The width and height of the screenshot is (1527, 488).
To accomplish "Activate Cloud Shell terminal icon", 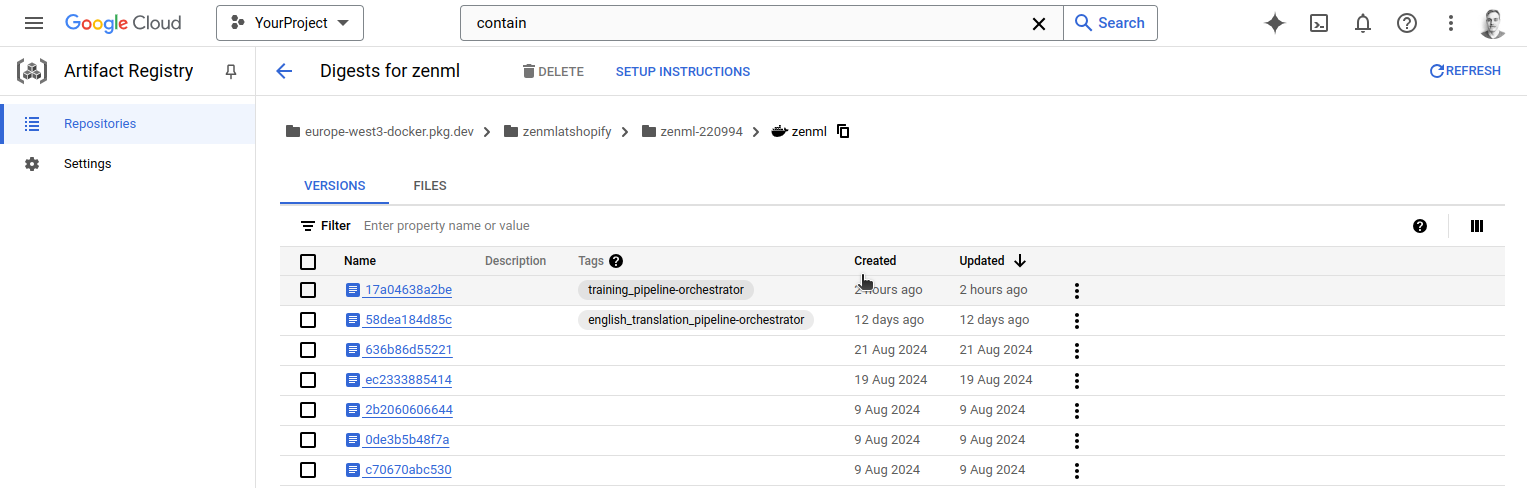I will click(1319, 23).
